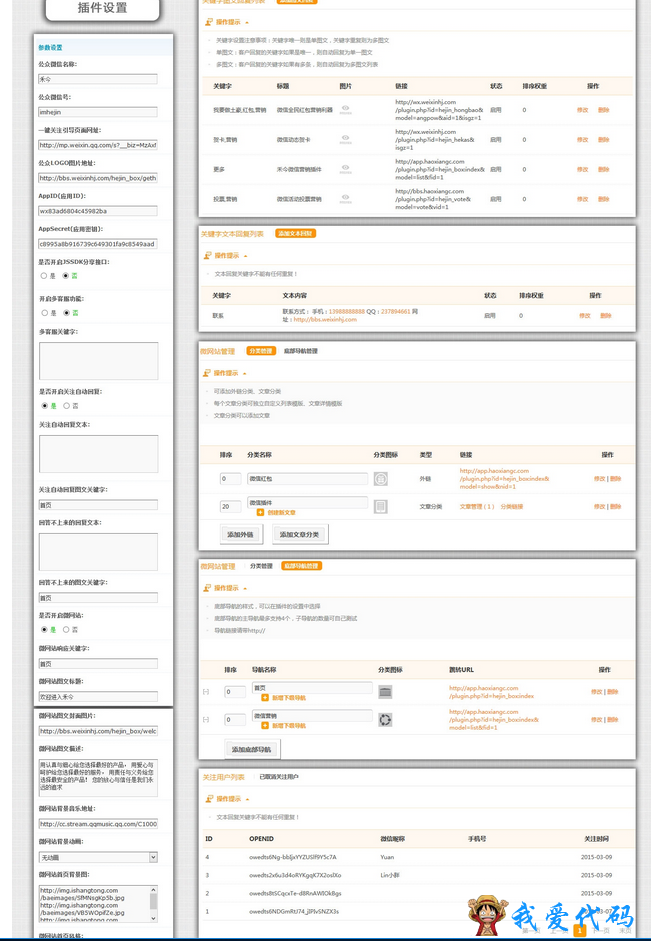This screenshot has width=651, height=941.
Task: Collapse the 首页 navigation row toggle
Action: pyautogui.click(x=206, y=692)
